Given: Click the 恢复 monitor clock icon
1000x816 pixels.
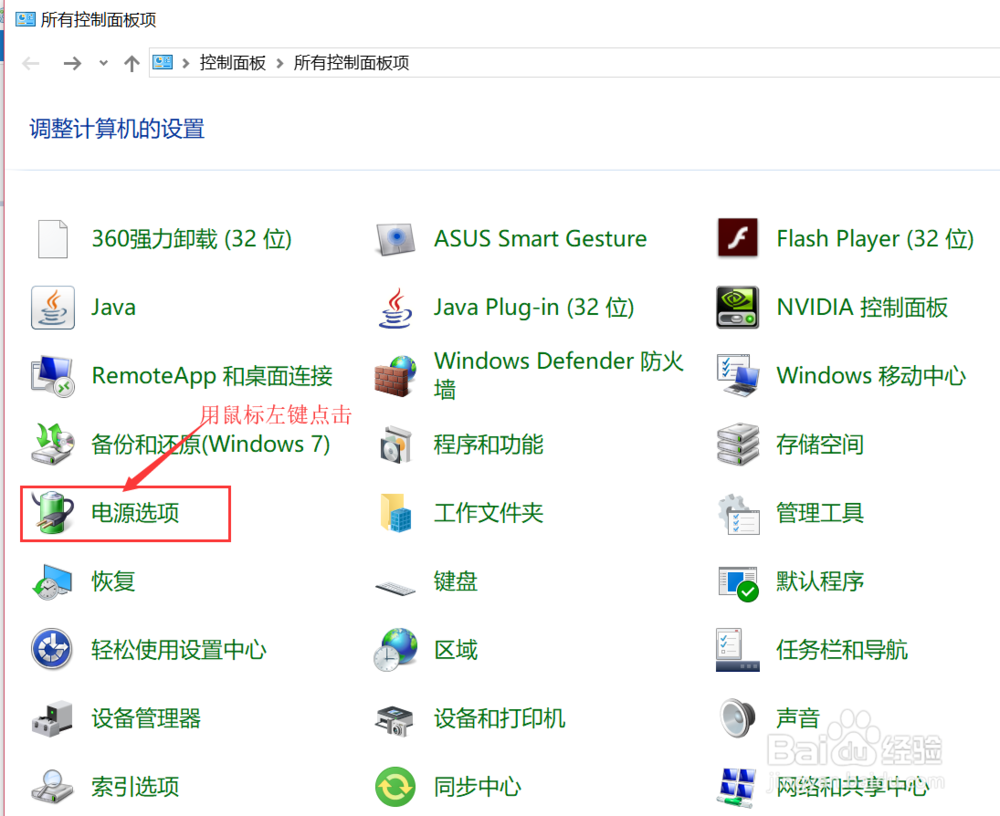Looking at the screenshot, I should (x=52, y=582).
